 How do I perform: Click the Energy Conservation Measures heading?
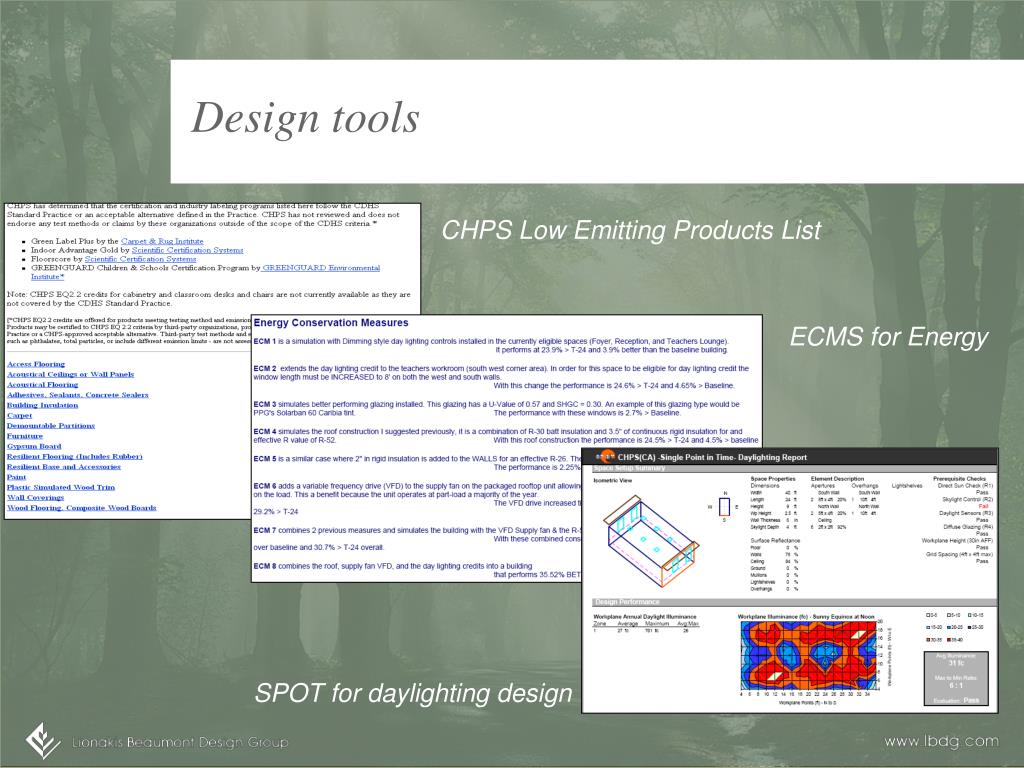331,323
